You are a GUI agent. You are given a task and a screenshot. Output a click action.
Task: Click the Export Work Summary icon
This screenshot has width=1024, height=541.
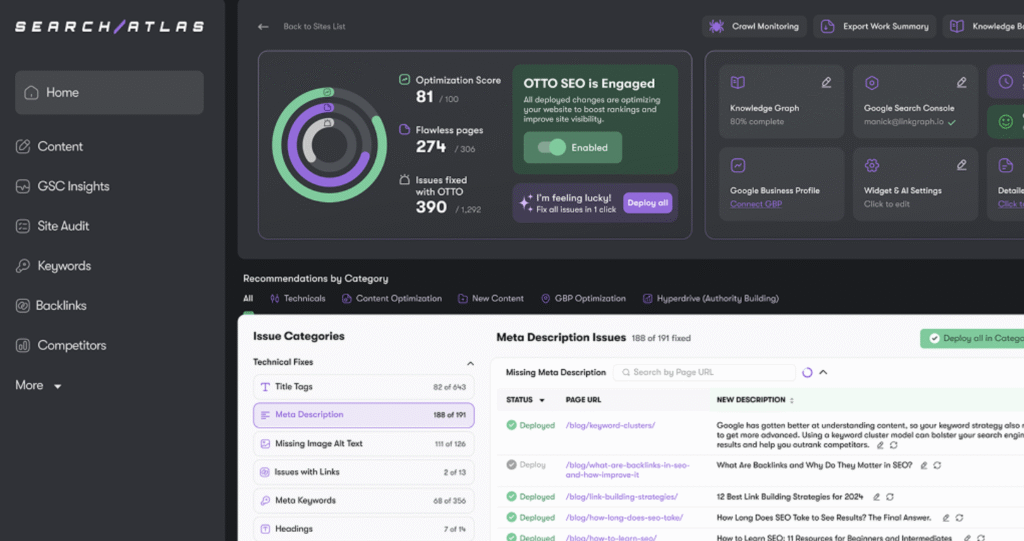(x=827, y=27)
